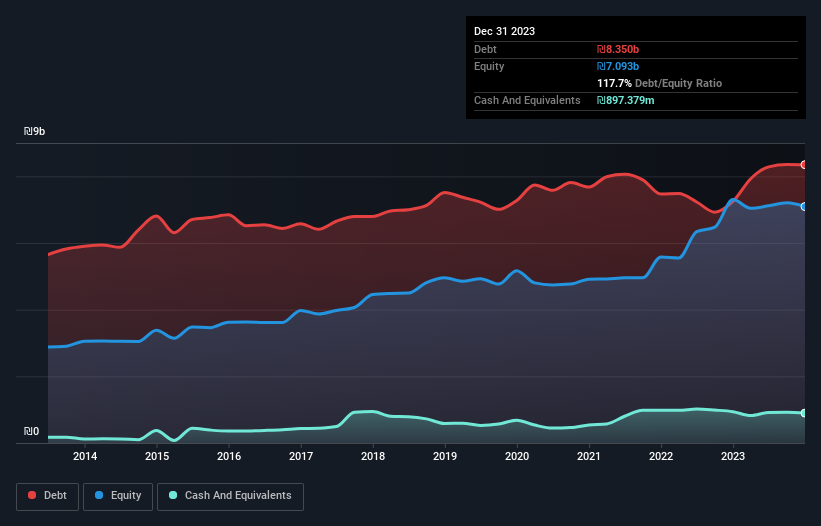
Task: Click the red dot in Debt legend
Action: (x=32, y=495)
